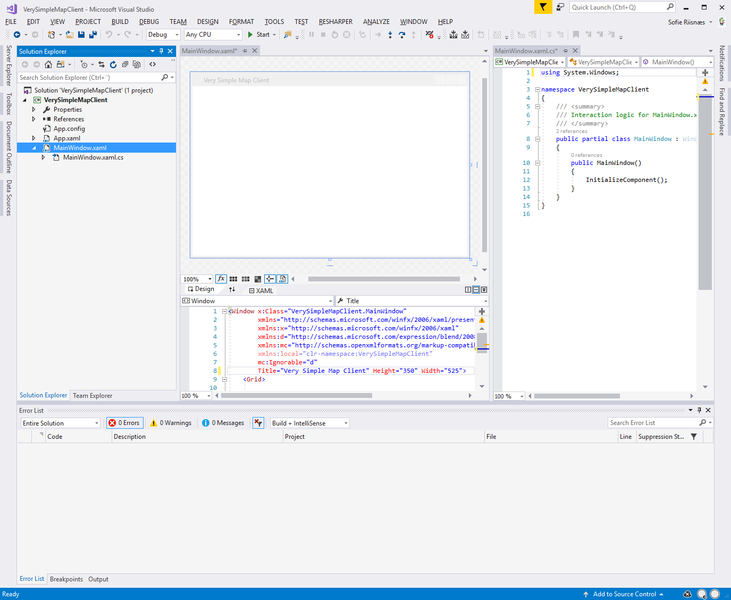The image size is (731, 600).
Task: Toggle disable project code in designer
Action: pos(282,279)
